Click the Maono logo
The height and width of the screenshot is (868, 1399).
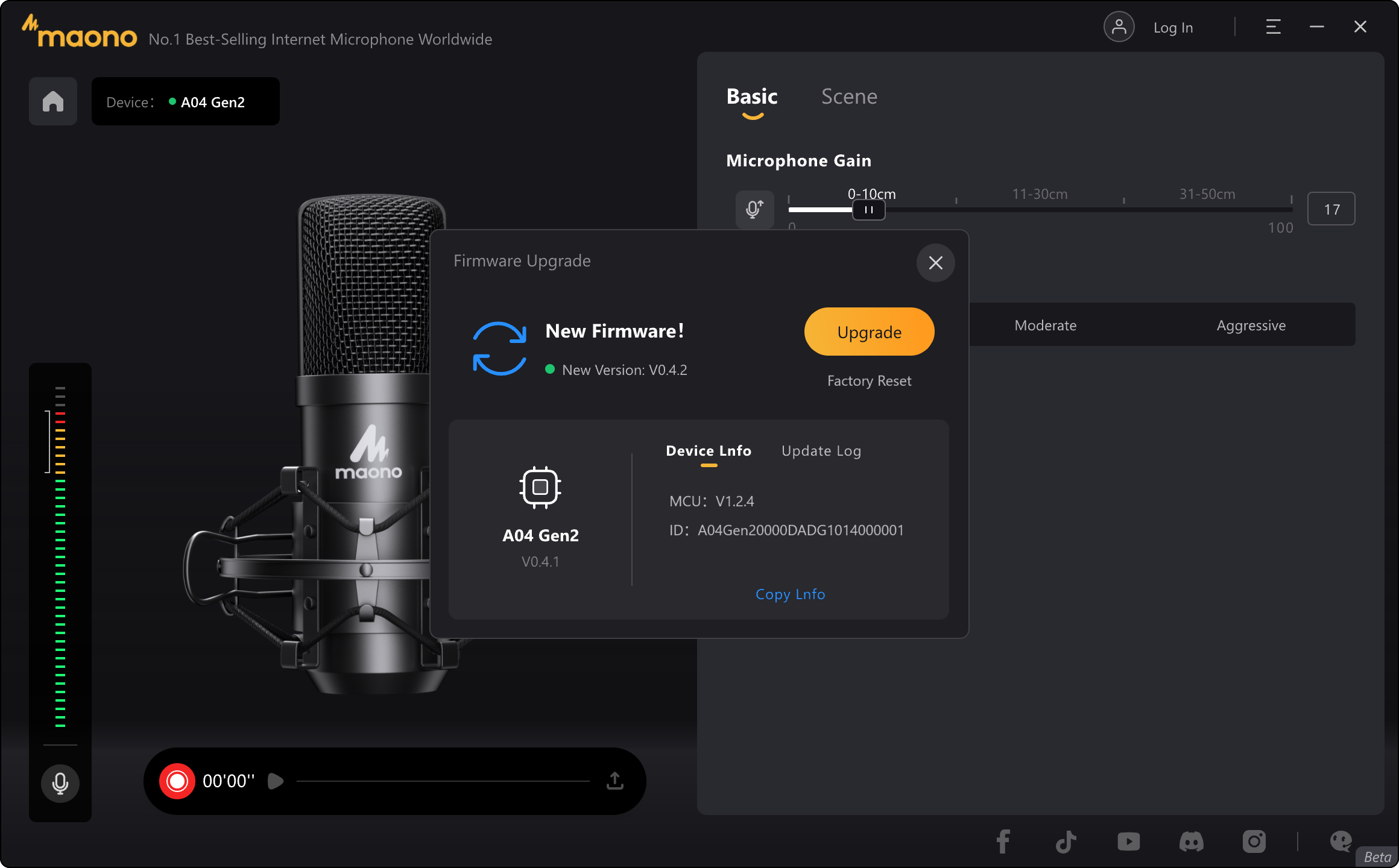pyautogui.click(x=80, y=32)
